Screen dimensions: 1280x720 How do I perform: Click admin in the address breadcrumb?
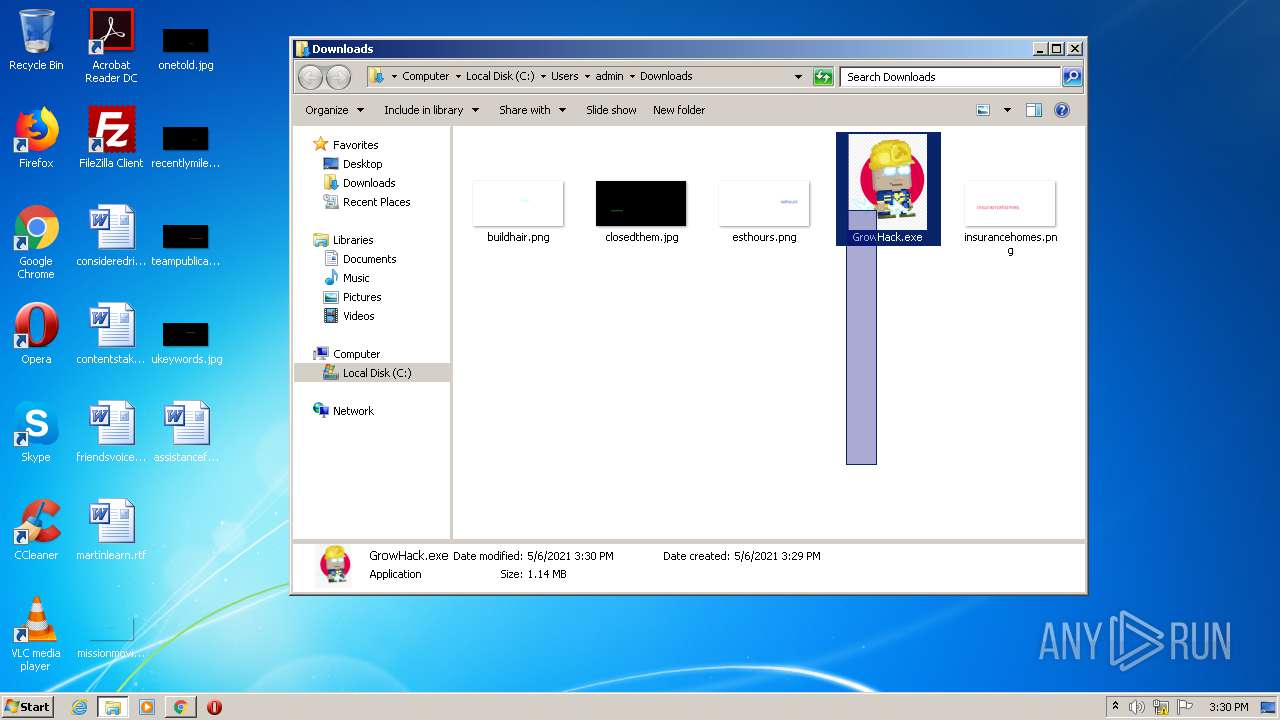coord(609,76)
